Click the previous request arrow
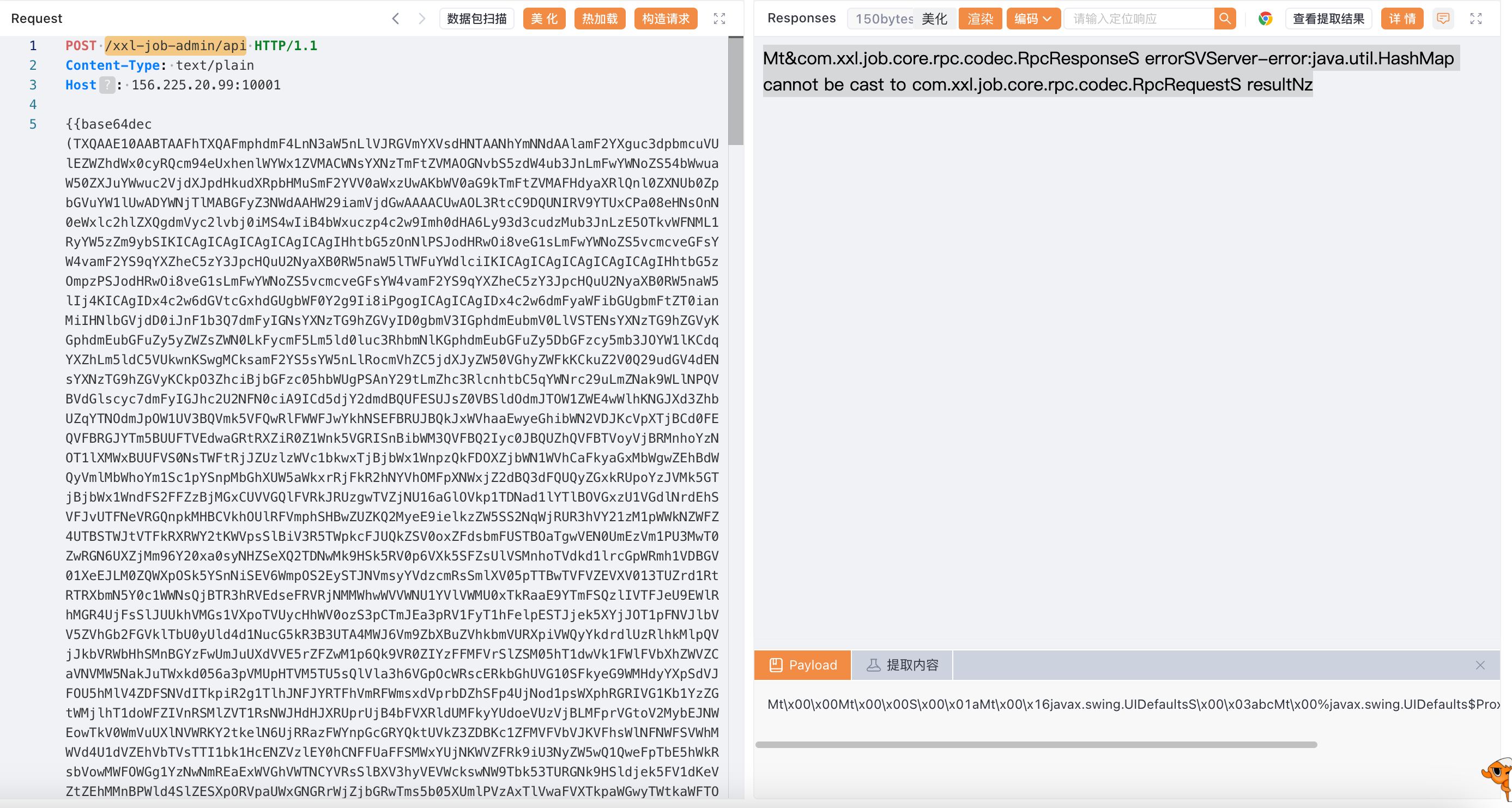 [x=396, y=19]
